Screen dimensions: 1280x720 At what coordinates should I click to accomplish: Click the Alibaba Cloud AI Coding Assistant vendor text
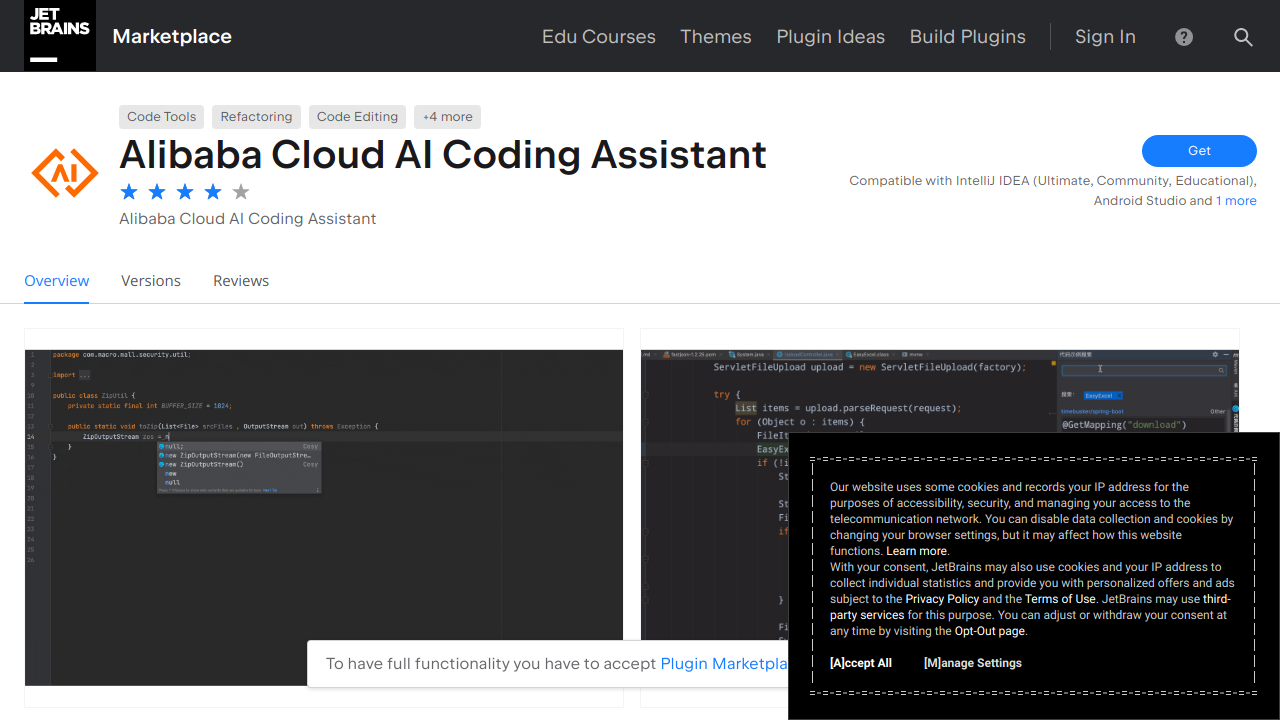pyautogui.click(x=248, y=219)
